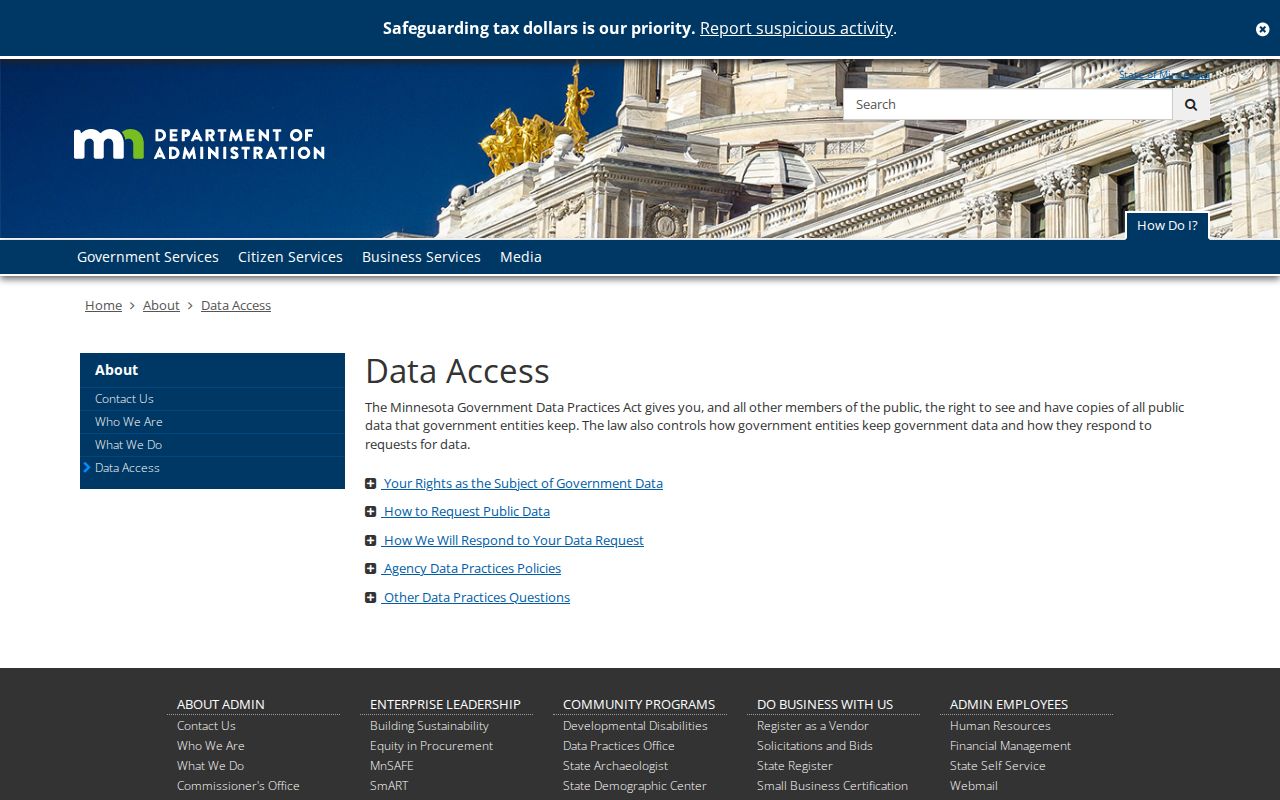This screenshot has width=1280, height=800.
Task: Open the Business Services menu
Action: coord(421,257)
